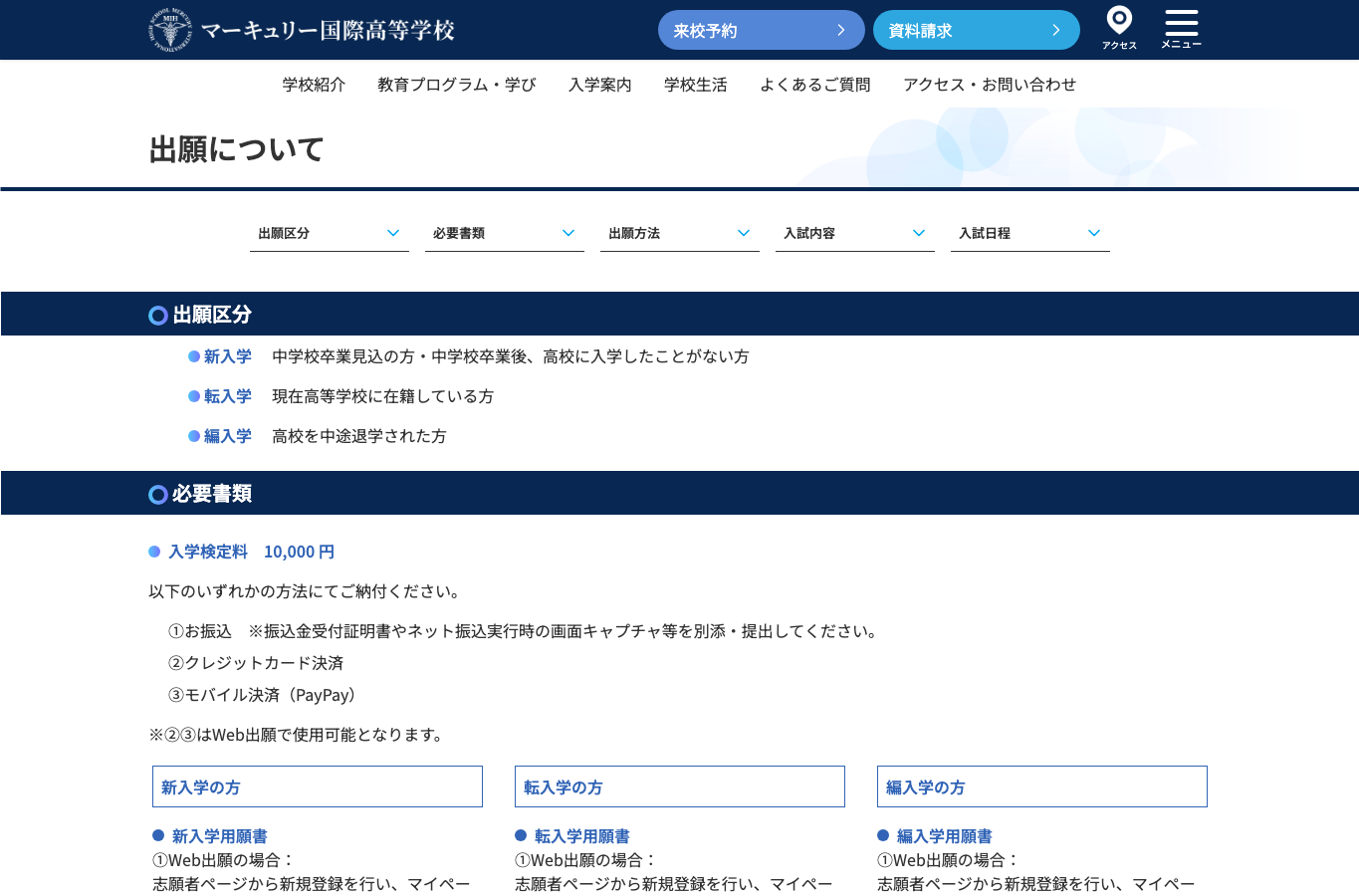Screen dimensions: 1359x896
Task: Click the 出願について page heading
Action: [x=237, y=149]
